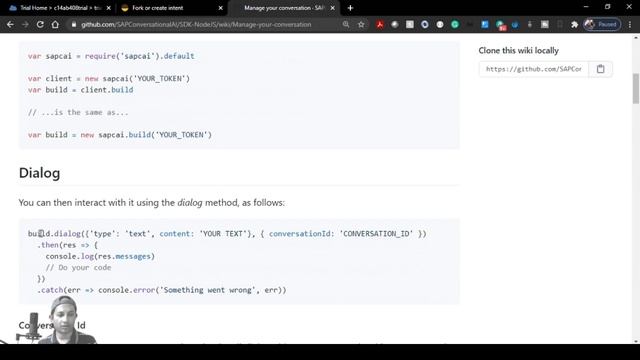Click the white smiley-face extension icon

(440, 24)
